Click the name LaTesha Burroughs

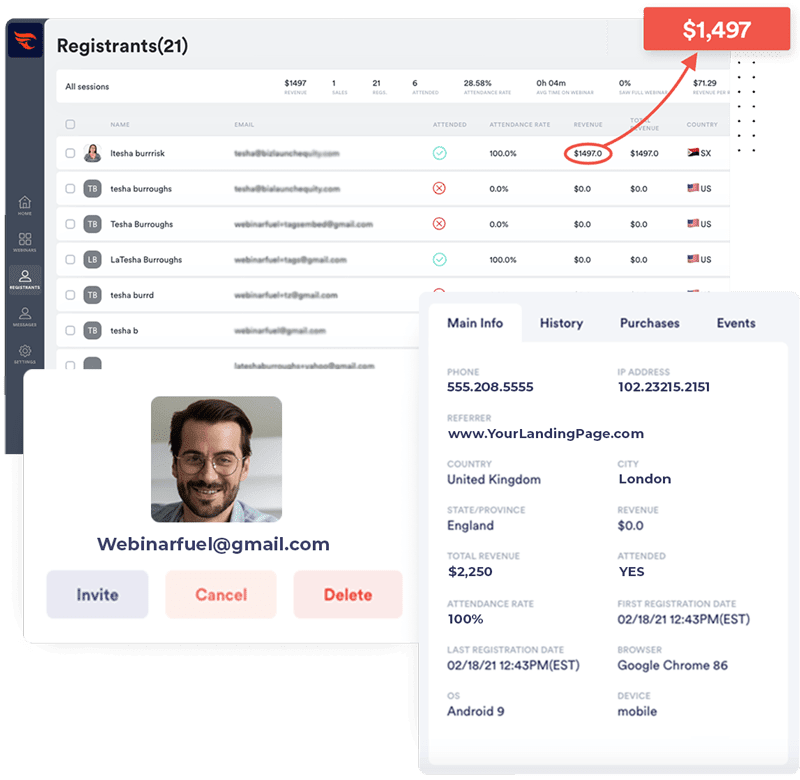tap(146, 260)
